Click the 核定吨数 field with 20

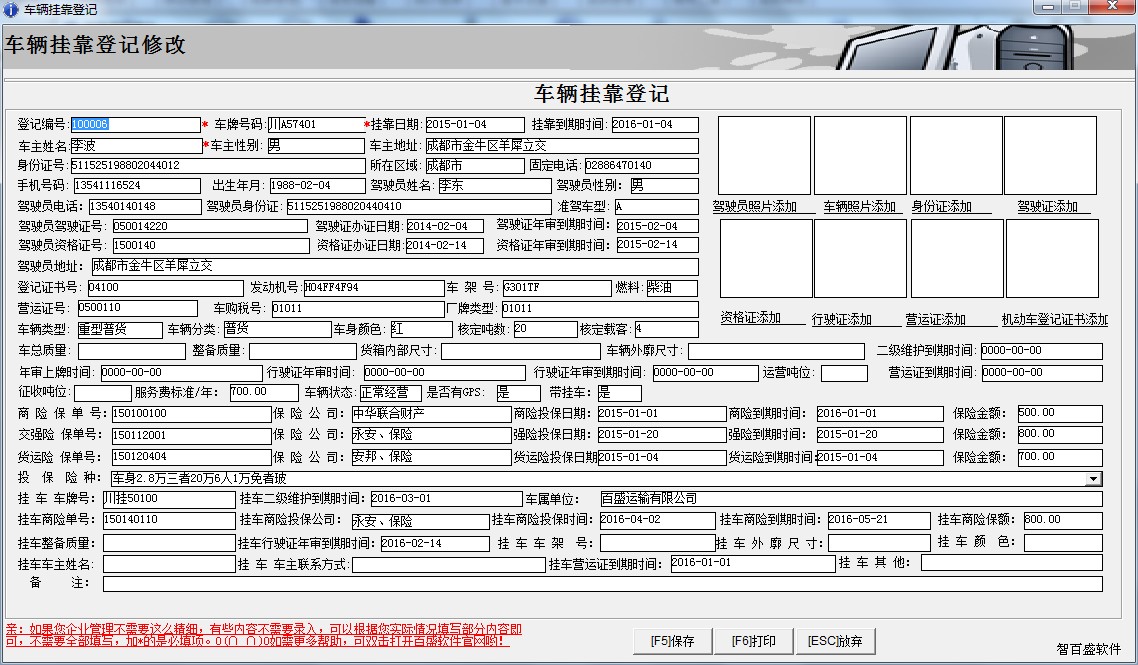[x=545, y=330]
